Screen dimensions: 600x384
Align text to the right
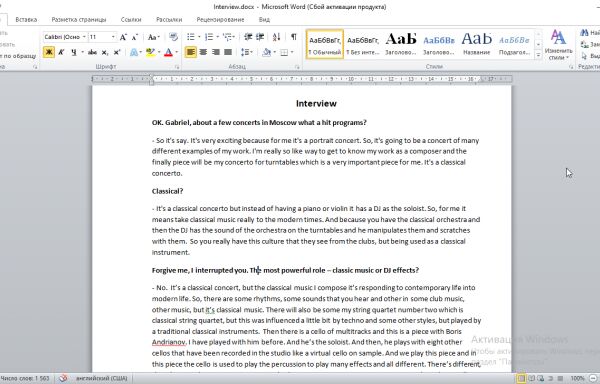tap(215, 52)
